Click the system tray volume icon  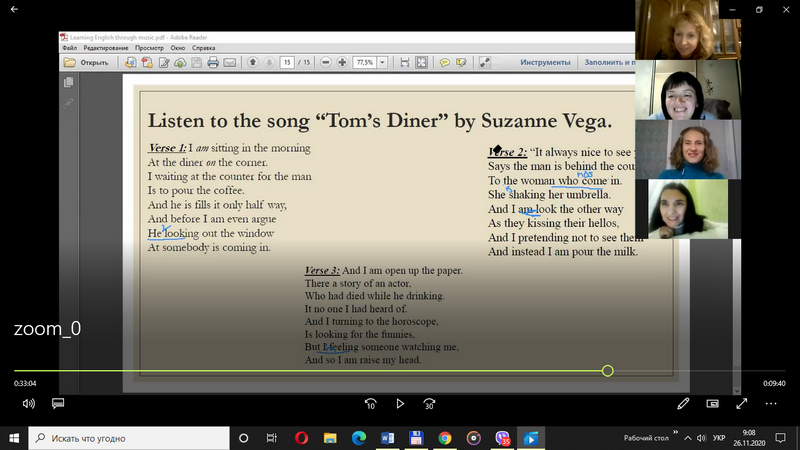(702, 438)
